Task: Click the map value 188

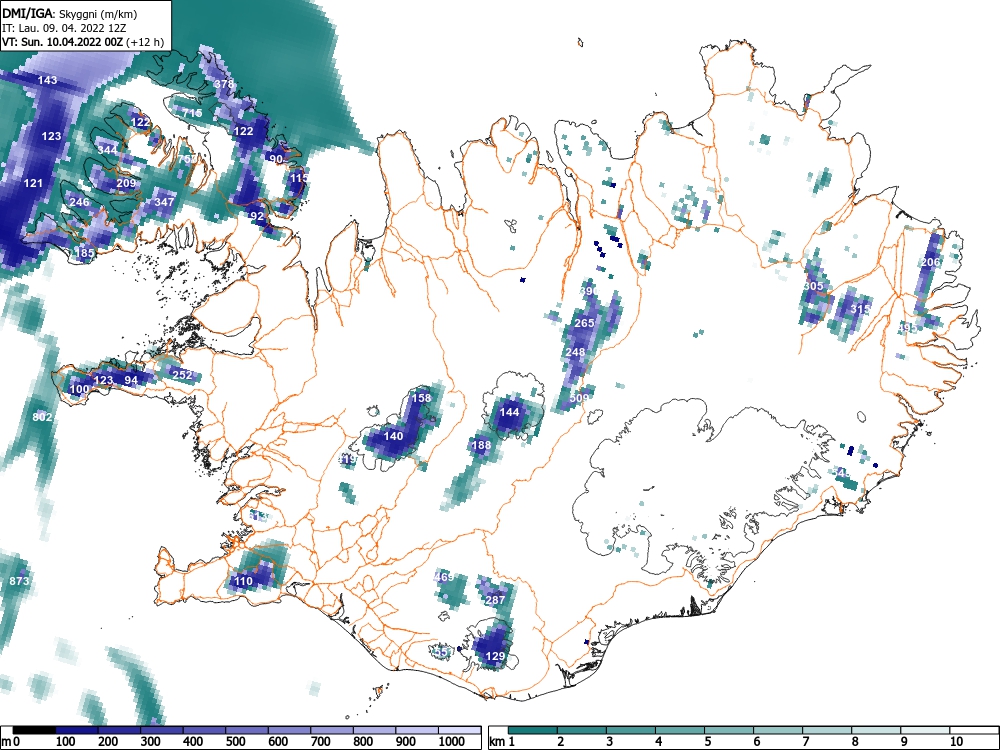Action: [x=481, y=446]
